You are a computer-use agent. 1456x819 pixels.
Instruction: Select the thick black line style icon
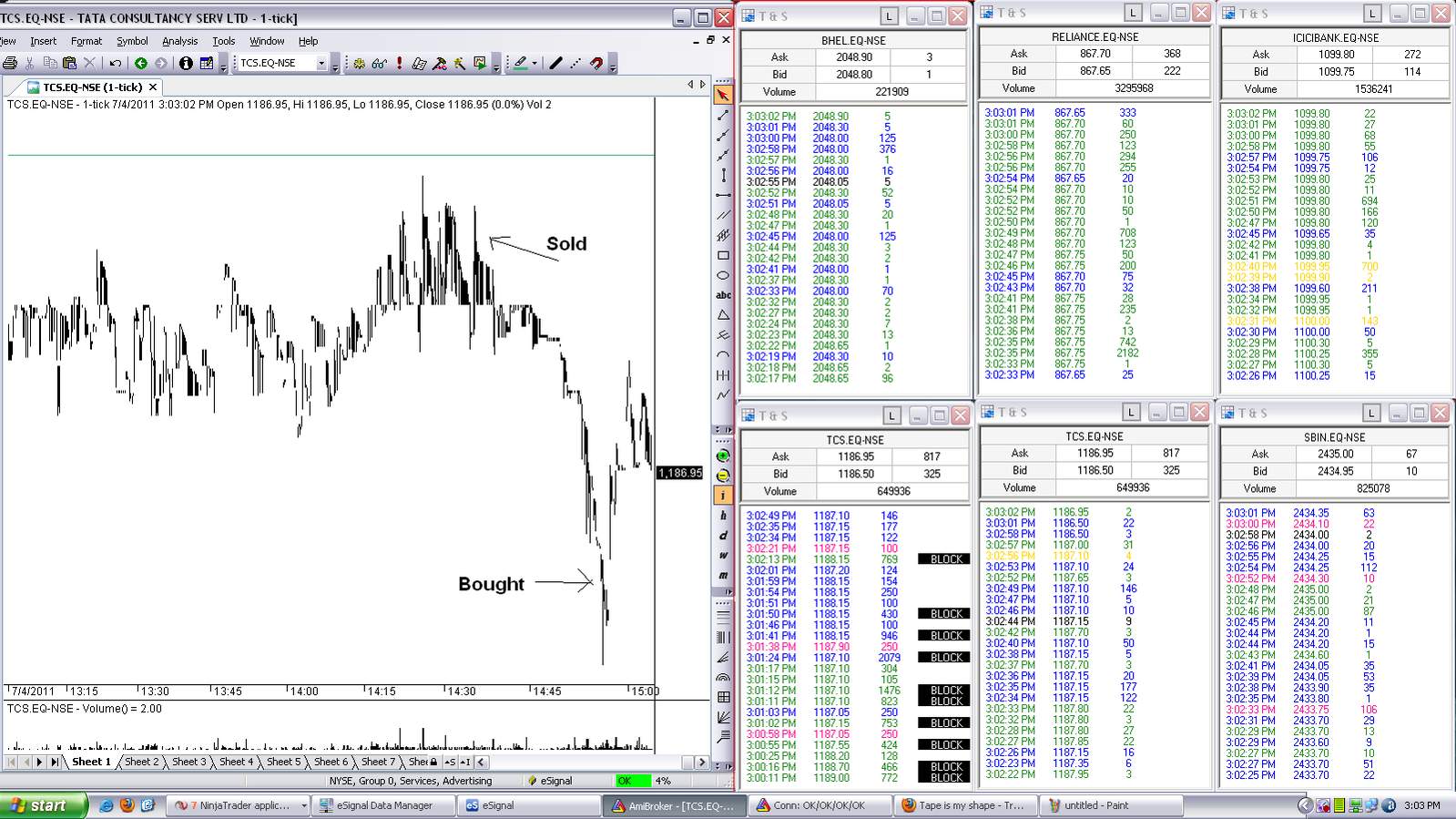555,63
